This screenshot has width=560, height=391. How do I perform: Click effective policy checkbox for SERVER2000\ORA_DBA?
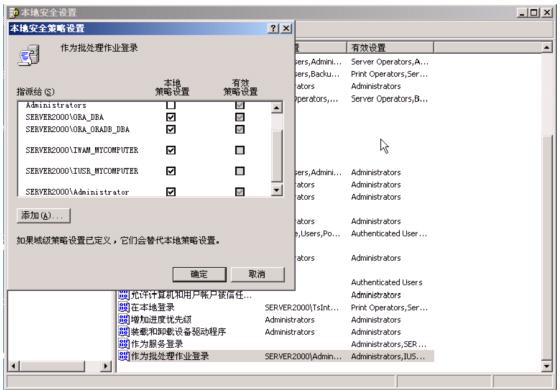coord(240,117)
